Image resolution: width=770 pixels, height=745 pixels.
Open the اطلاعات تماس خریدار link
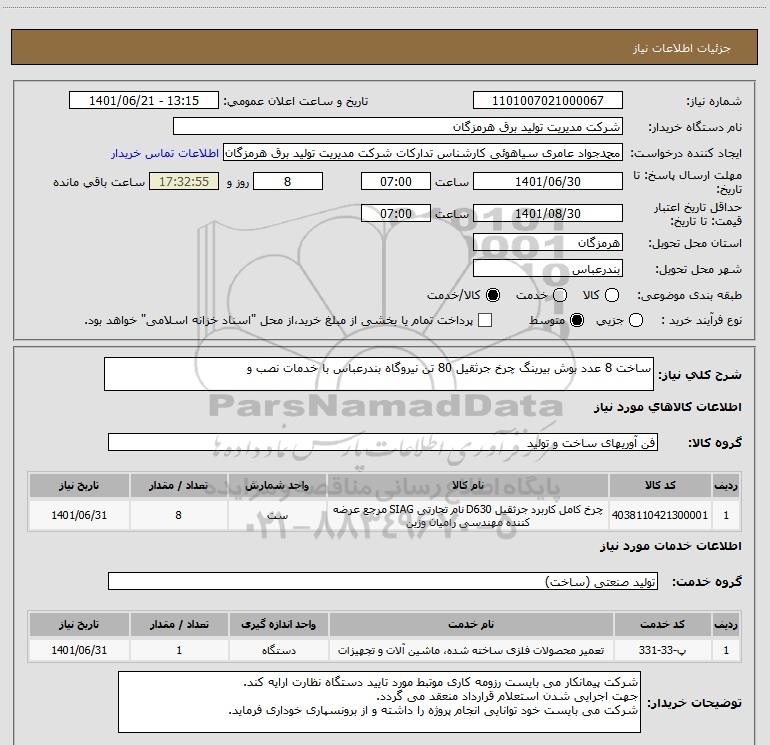165,153
